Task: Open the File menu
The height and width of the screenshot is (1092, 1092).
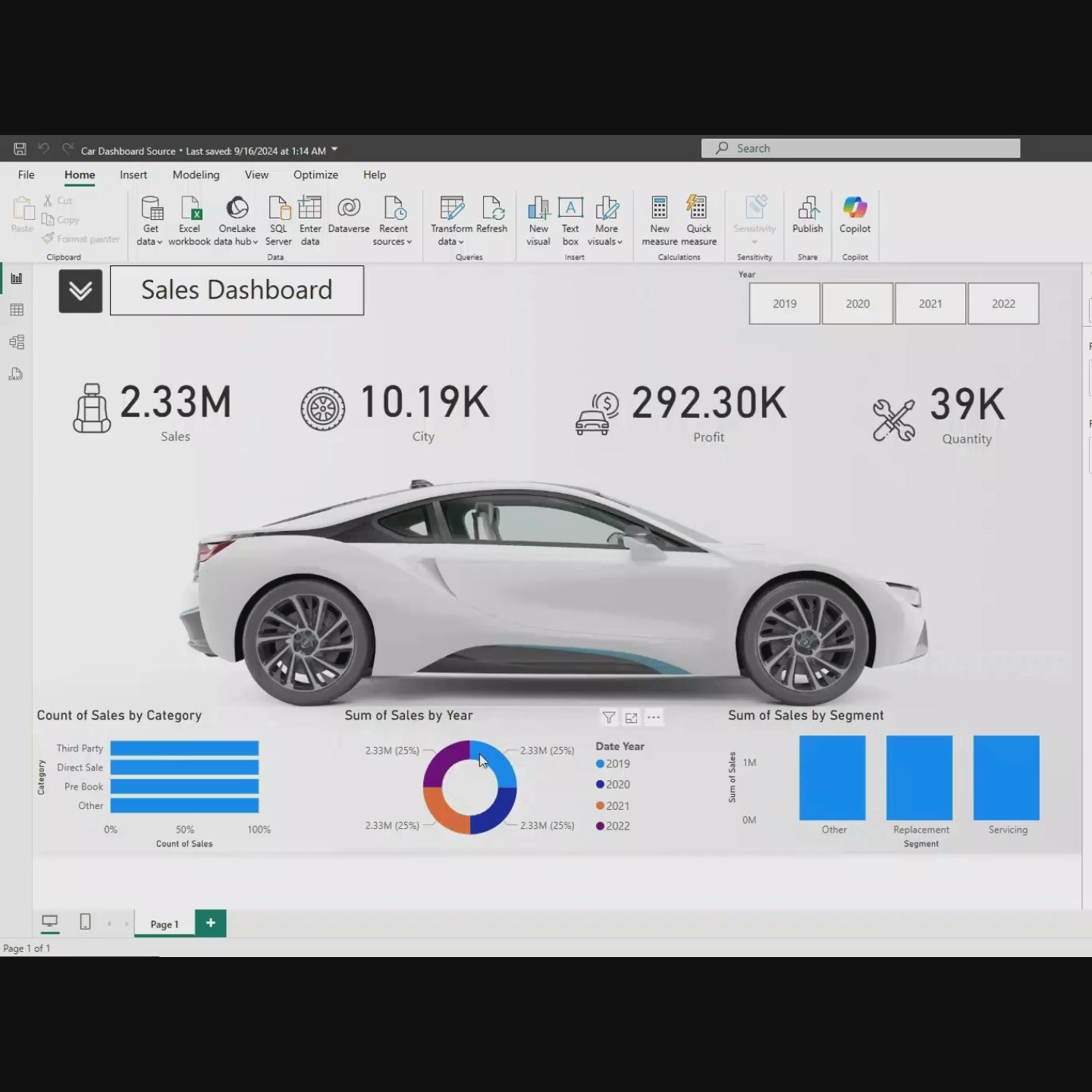Action: (x=27, y=174)
